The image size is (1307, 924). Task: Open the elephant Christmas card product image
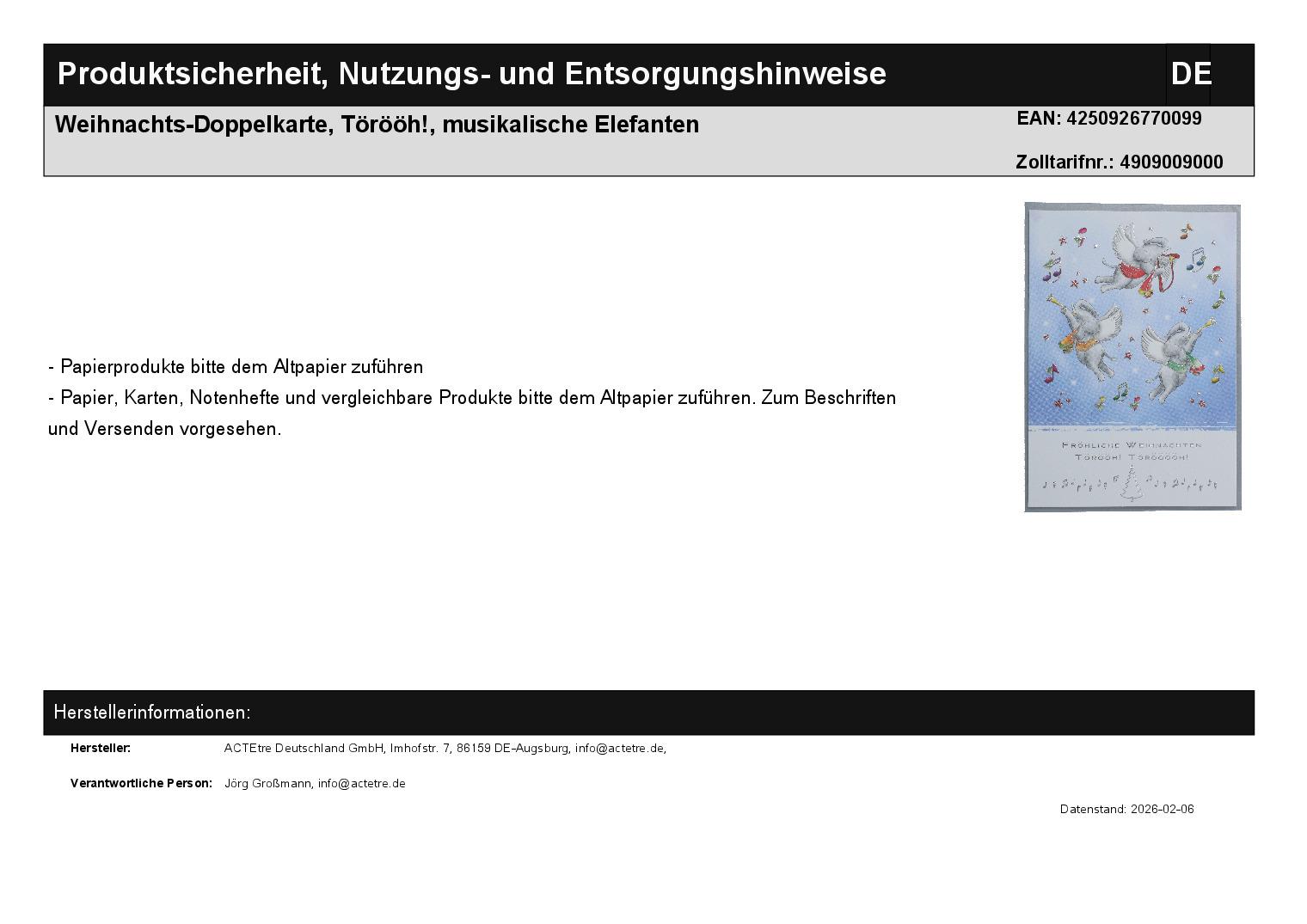point(1132,357)
